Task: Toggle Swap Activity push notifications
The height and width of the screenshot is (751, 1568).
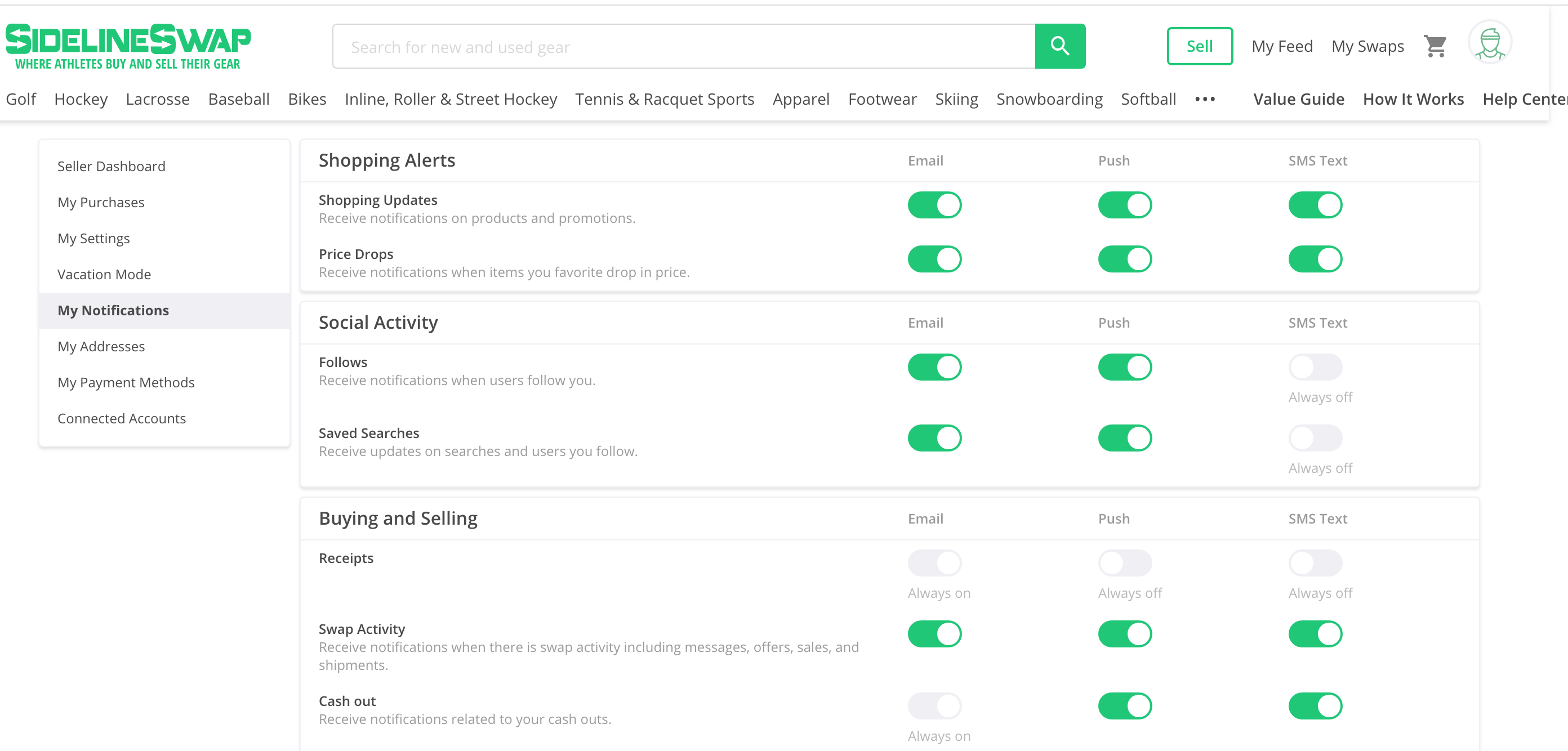Action: click(x=1125, y=634)
